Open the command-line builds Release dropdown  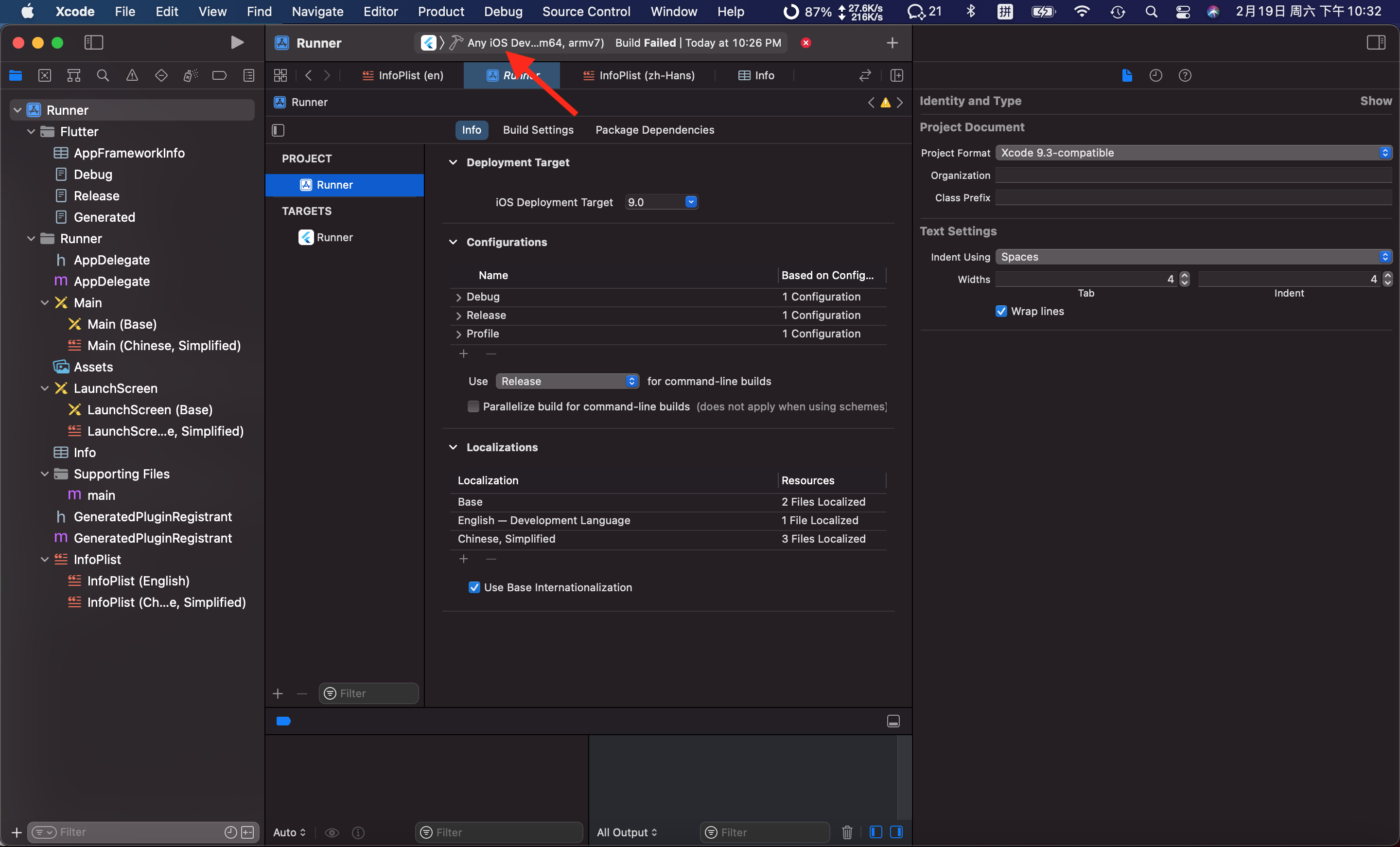[x=567, y=381]
